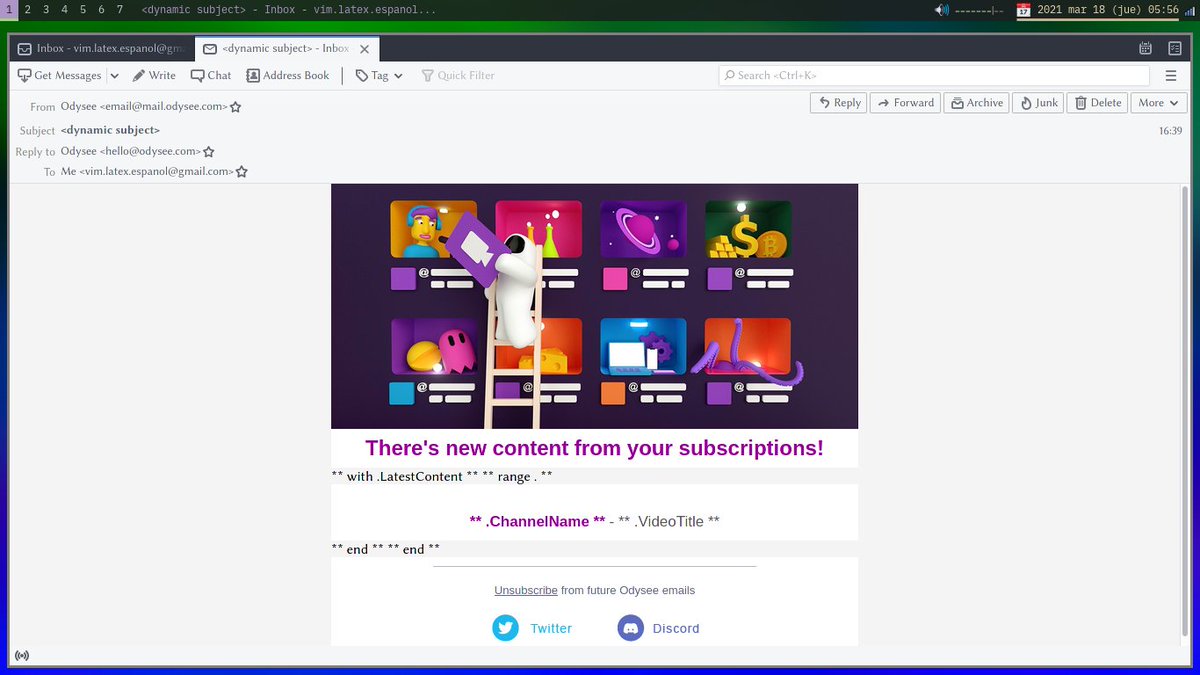Viewport: 1200px width, 675px height.
Task: Click the Twitter bird icon
Action: [505, 628]
